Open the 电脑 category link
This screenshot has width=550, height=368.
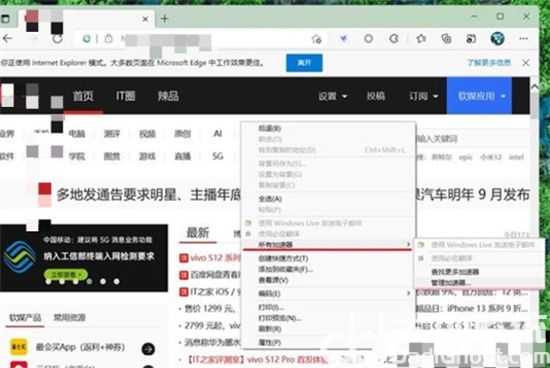(x=77, y=134)
